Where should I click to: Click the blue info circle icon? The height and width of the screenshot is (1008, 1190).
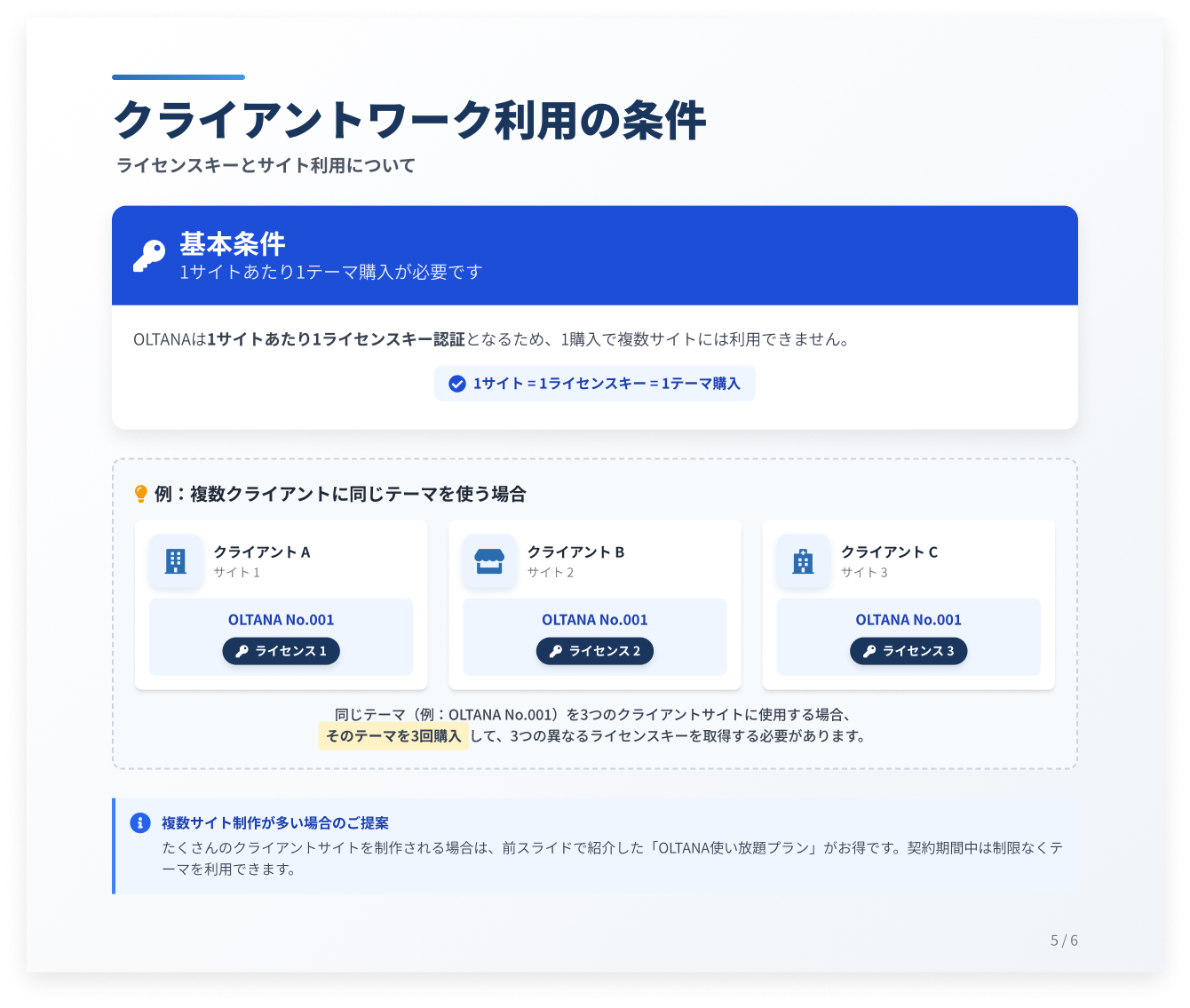(140, 822)
